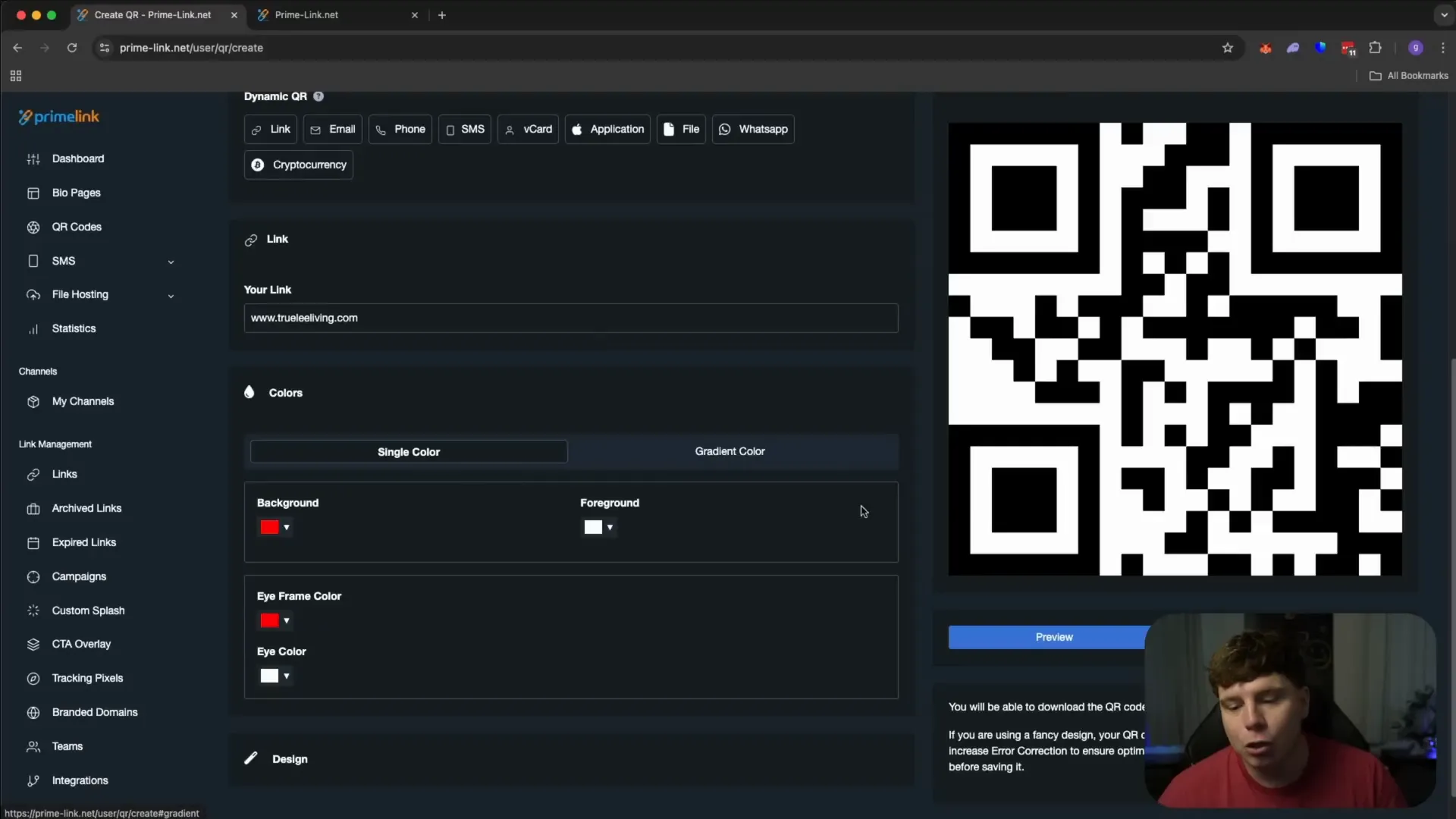This screenshot has width=1456, height=819.
Task: Select the Whatsapp QR type
Action: 753,130
